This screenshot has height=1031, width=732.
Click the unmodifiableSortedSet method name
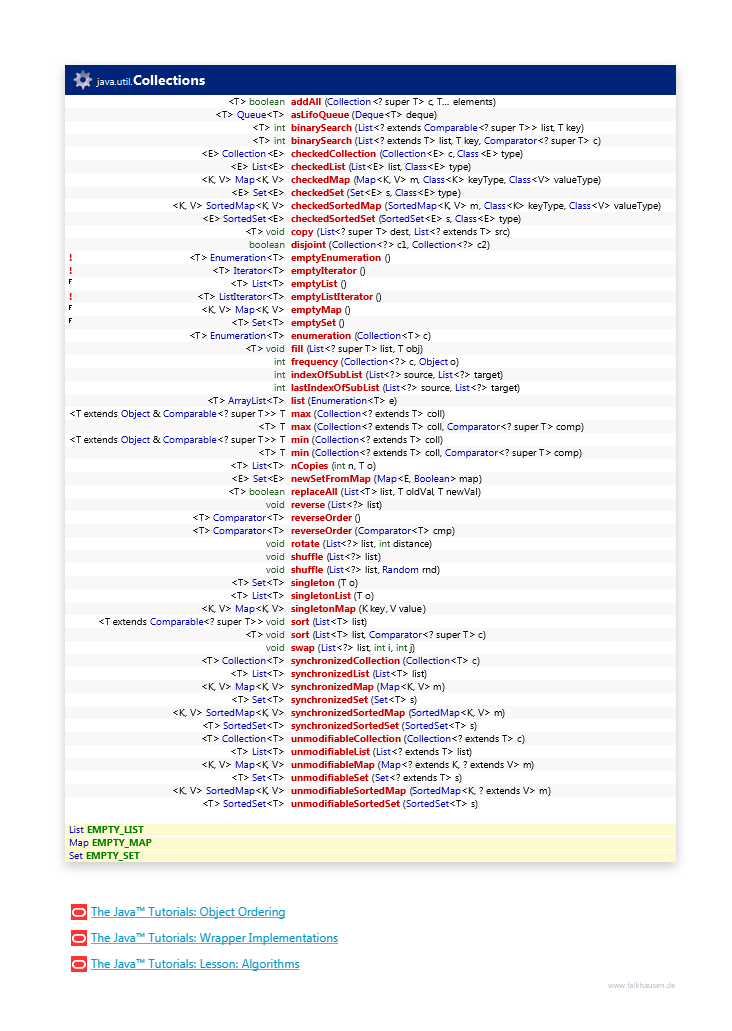(345, 804)
